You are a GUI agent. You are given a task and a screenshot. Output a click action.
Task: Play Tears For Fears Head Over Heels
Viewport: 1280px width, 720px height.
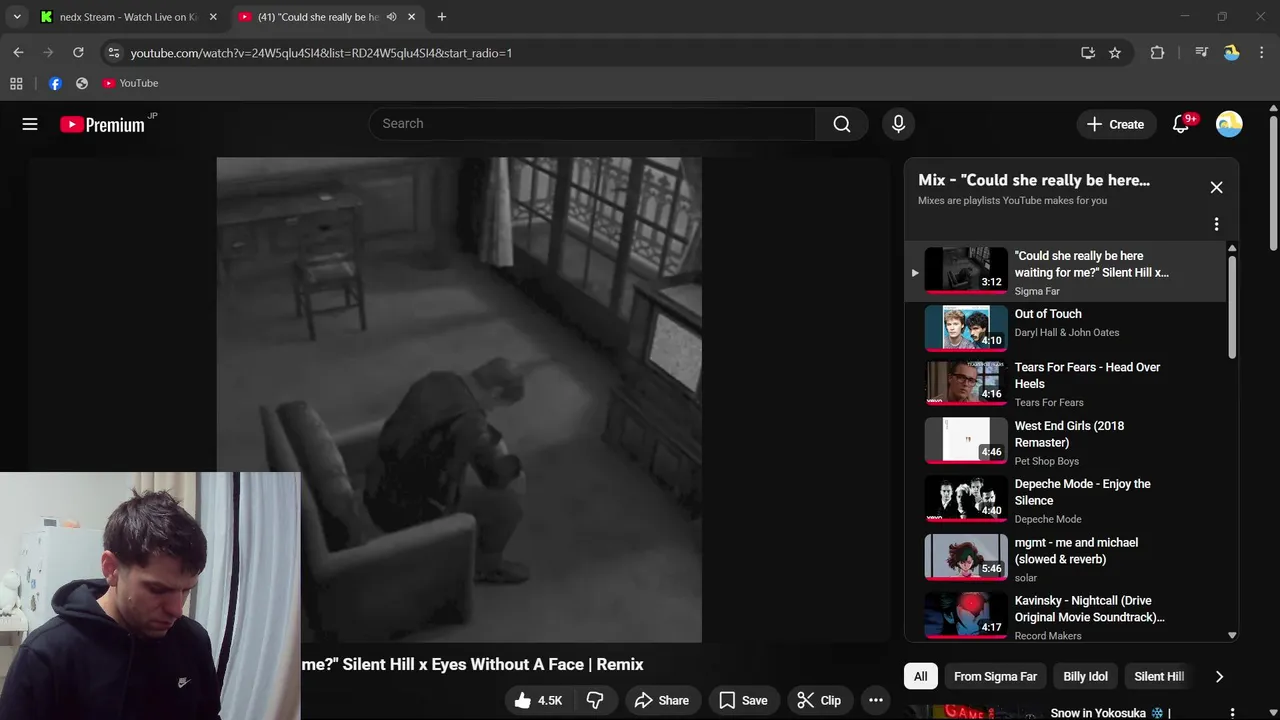pyautogui.click(x=1065, y=384)
